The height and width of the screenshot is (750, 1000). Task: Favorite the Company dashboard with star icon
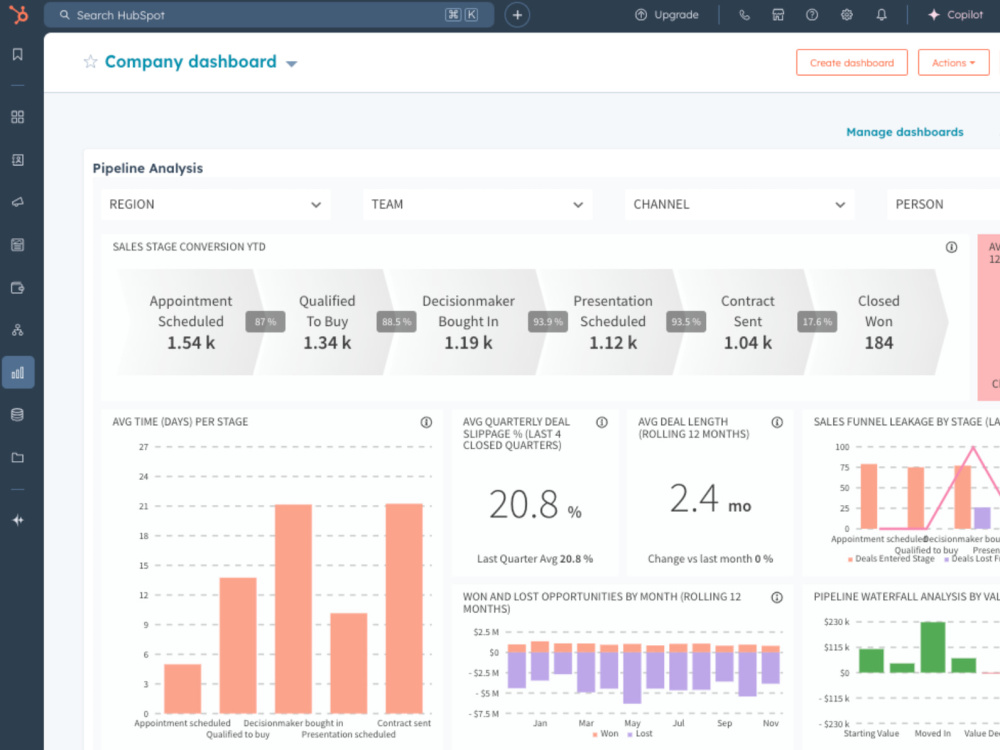(x=91, y=62)
